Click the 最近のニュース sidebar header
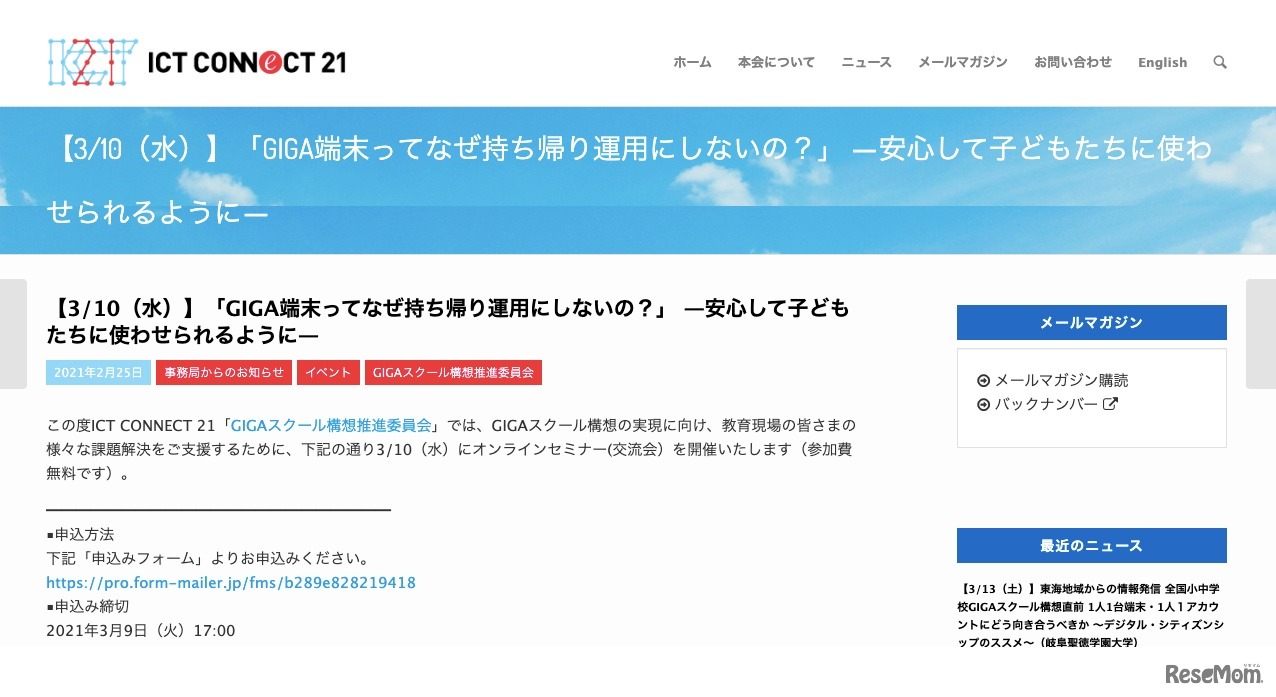This screenshot has height=697, width=1276. click(1091, 545)
